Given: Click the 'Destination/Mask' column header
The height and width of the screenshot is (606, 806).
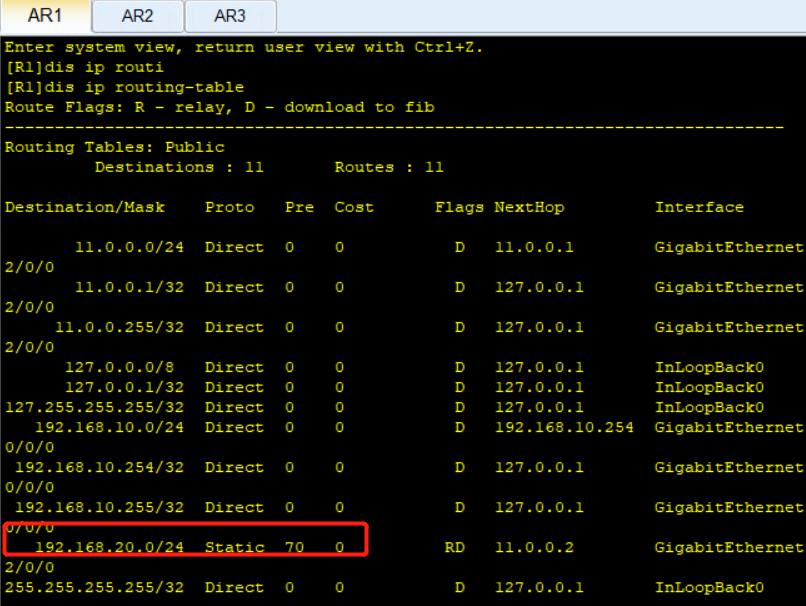Looking at the screenshot, I should click(x=85, y=208).
